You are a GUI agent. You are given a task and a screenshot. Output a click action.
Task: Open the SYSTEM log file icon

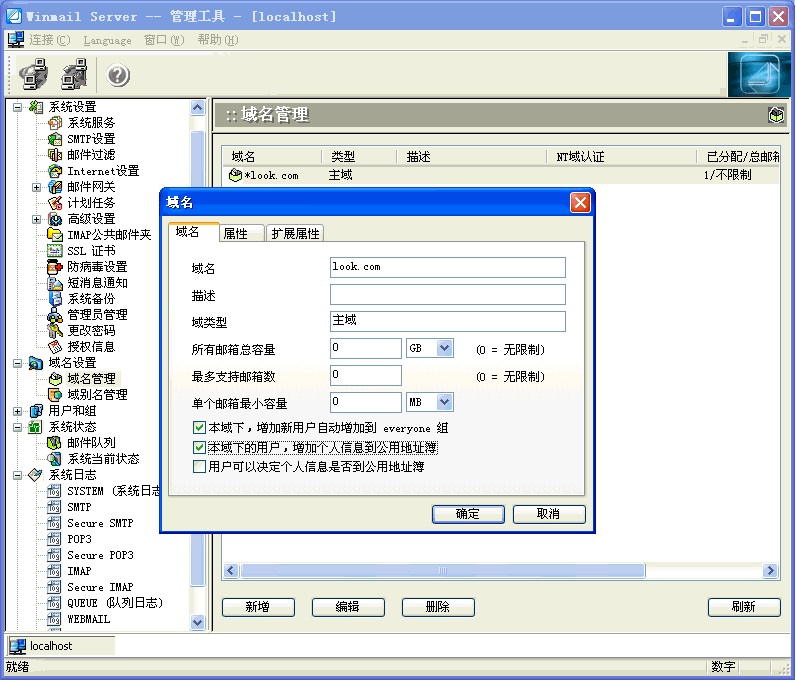[54, 491]
